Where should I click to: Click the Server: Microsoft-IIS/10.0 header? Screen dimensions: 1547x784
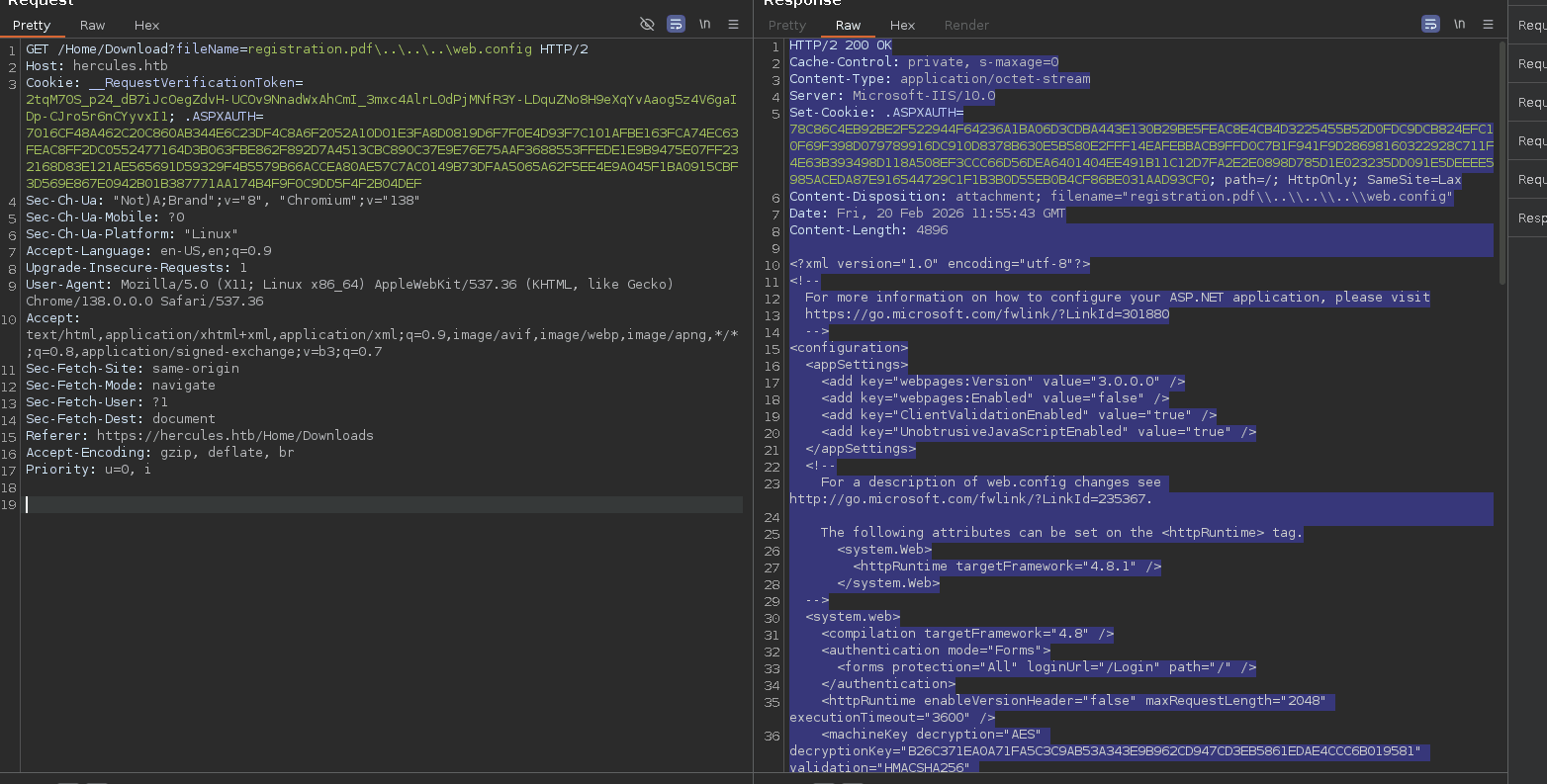pyautogui.click(x=892, y=95)
